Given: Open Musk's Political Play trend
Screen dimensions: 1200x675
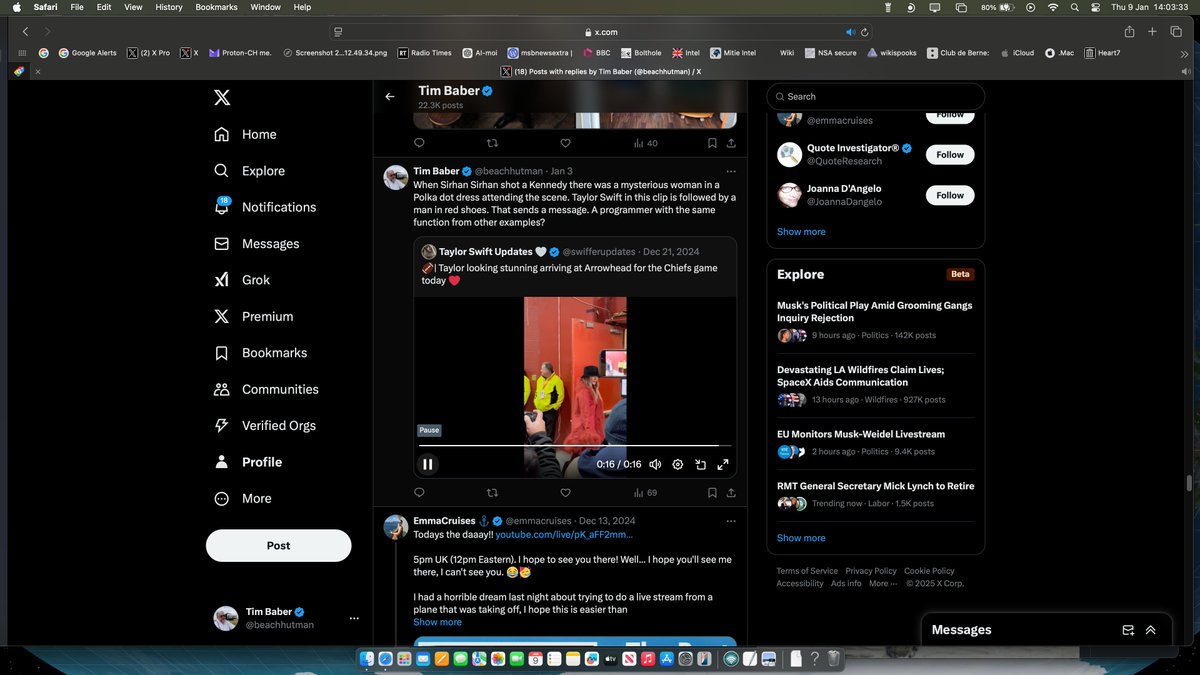Looking at the screenshot, I should tap(875, 320).
